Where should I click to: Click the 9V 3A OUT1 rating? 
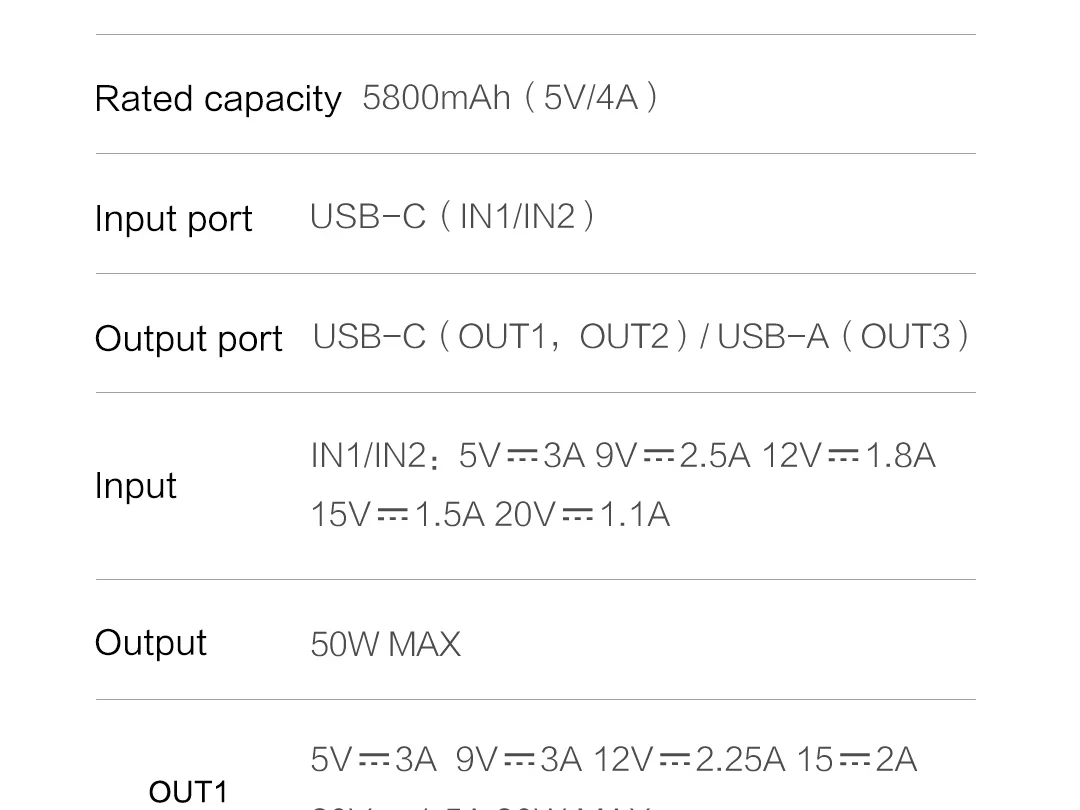[518, 760]
